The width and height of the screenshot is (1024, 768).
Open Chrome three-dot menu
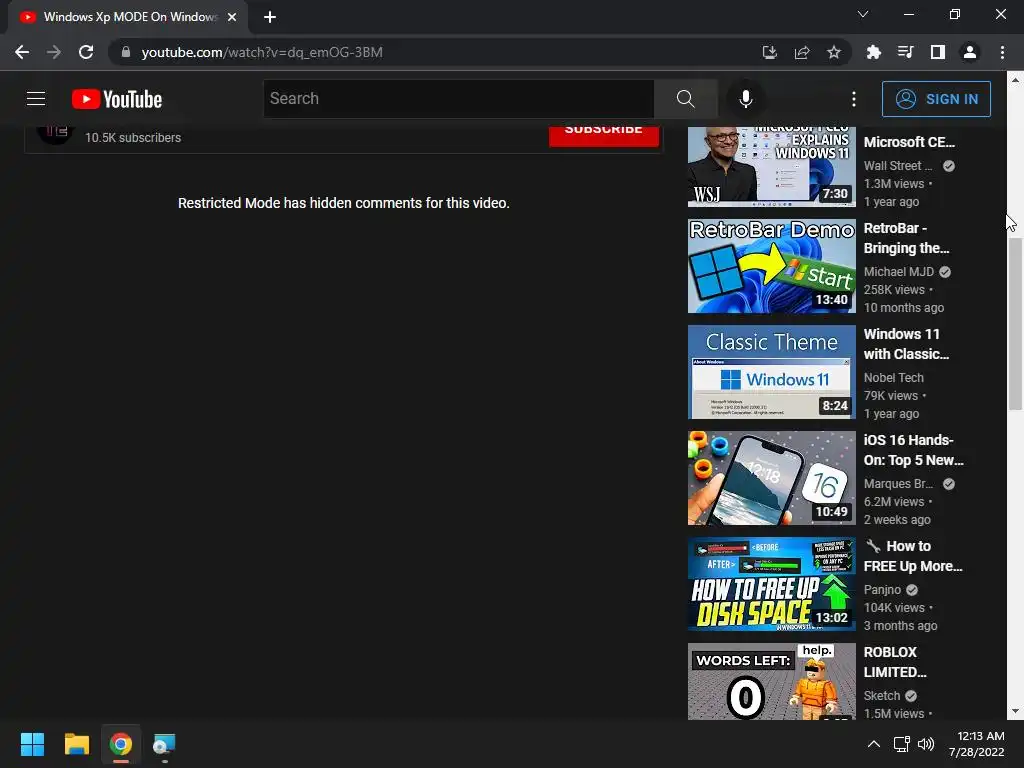click(1002, 52)
